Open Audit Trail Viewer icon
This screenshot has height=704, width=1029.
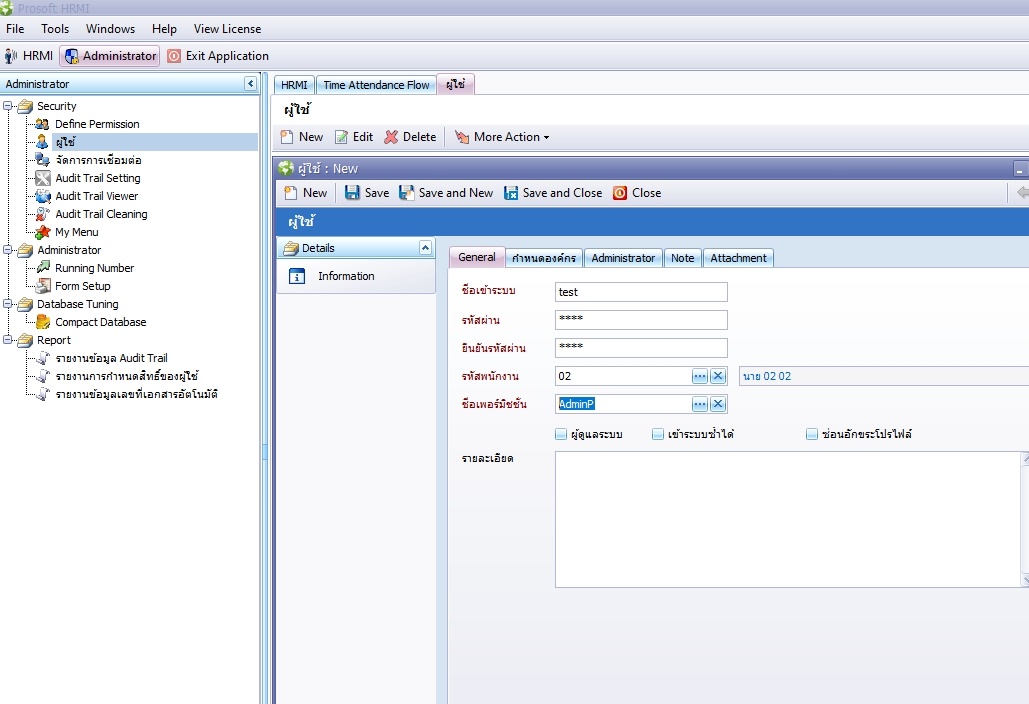43,196
